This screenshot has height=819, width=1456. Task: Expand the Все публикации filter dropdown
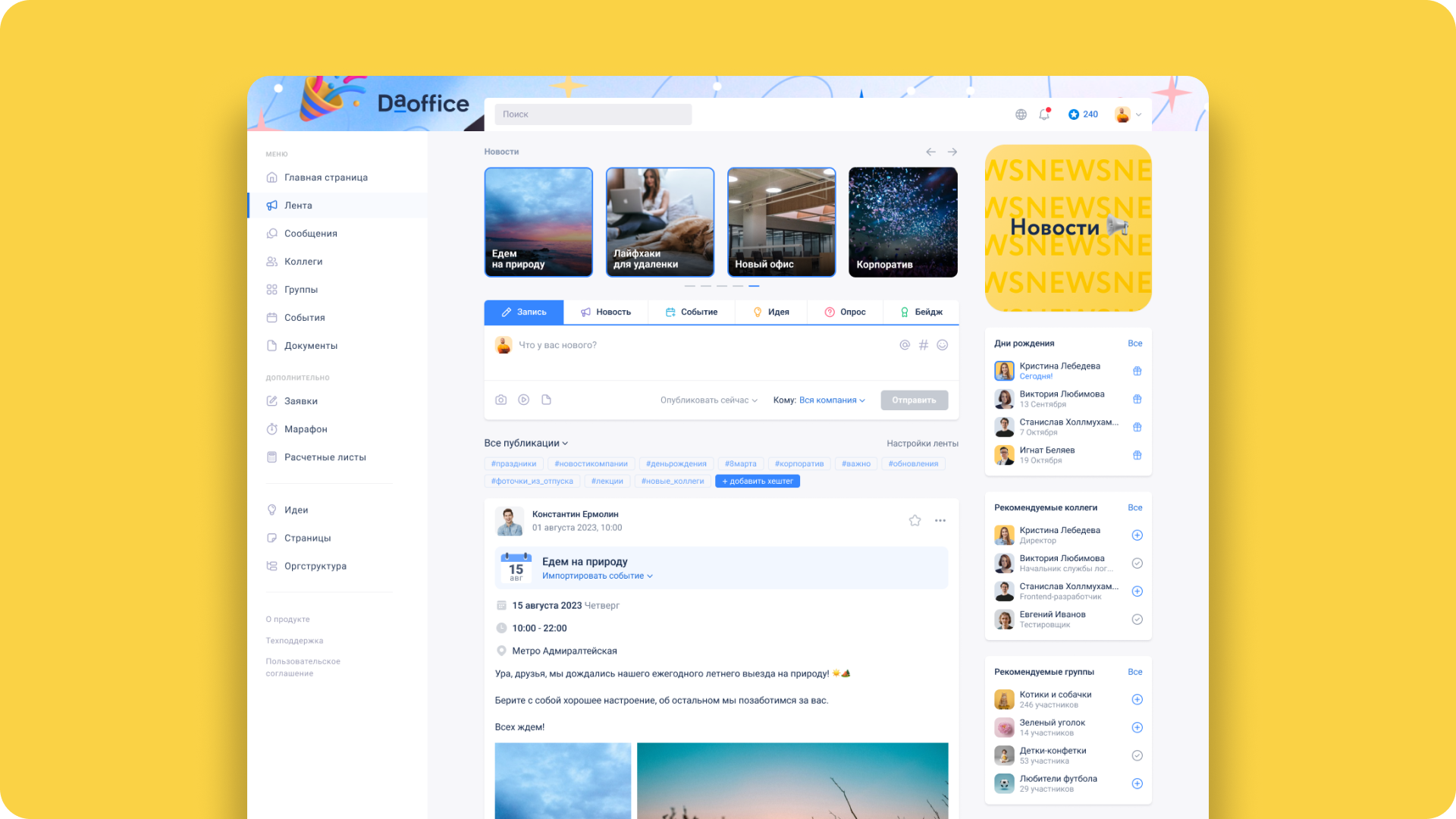click(x=526, y=443)
